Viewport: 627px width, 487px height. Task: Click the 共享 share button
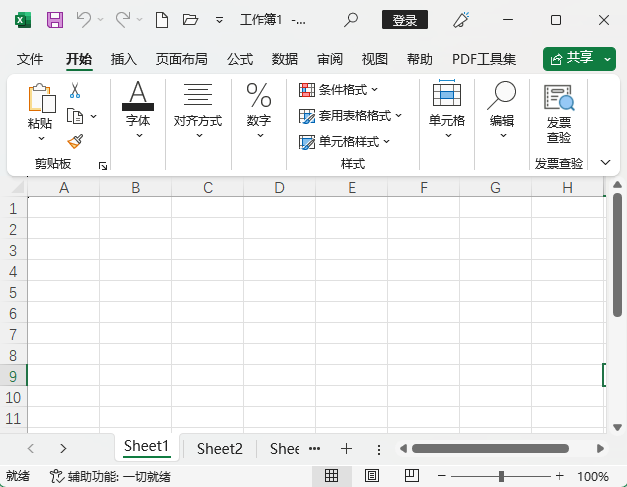tap(572, 59)
